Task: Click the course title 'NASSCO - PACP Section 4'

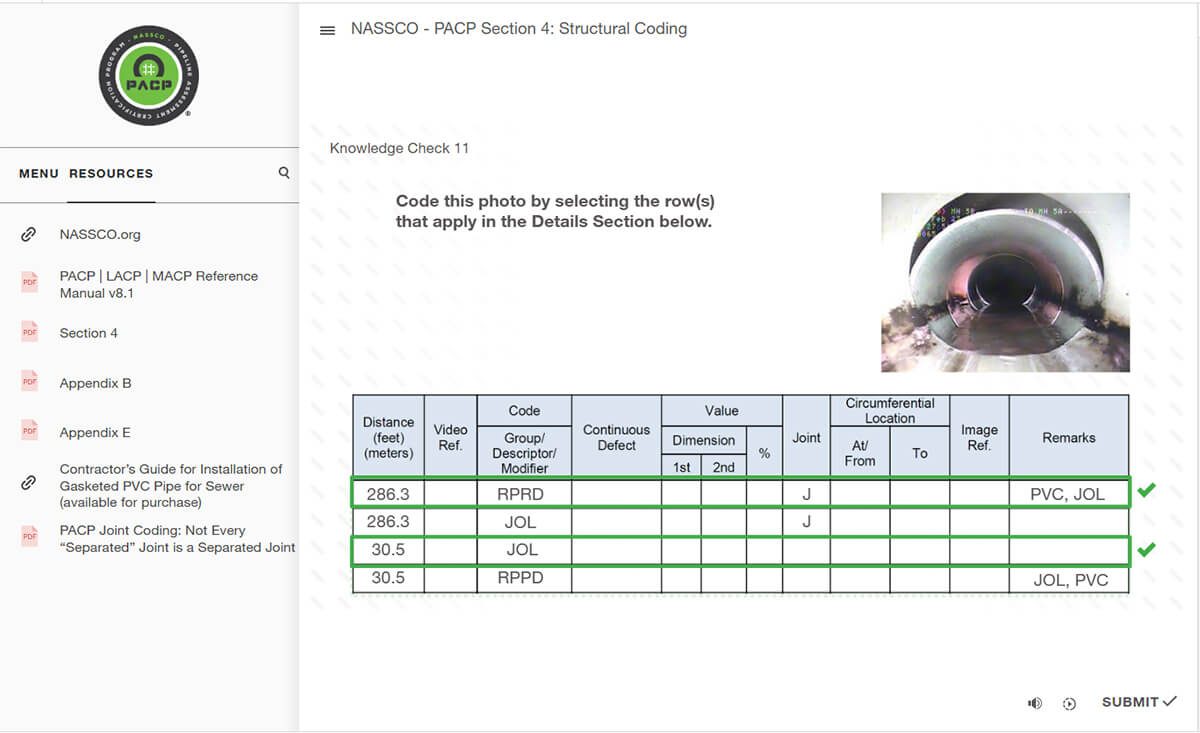Action: pyautogui.click(x=519, y=29)
